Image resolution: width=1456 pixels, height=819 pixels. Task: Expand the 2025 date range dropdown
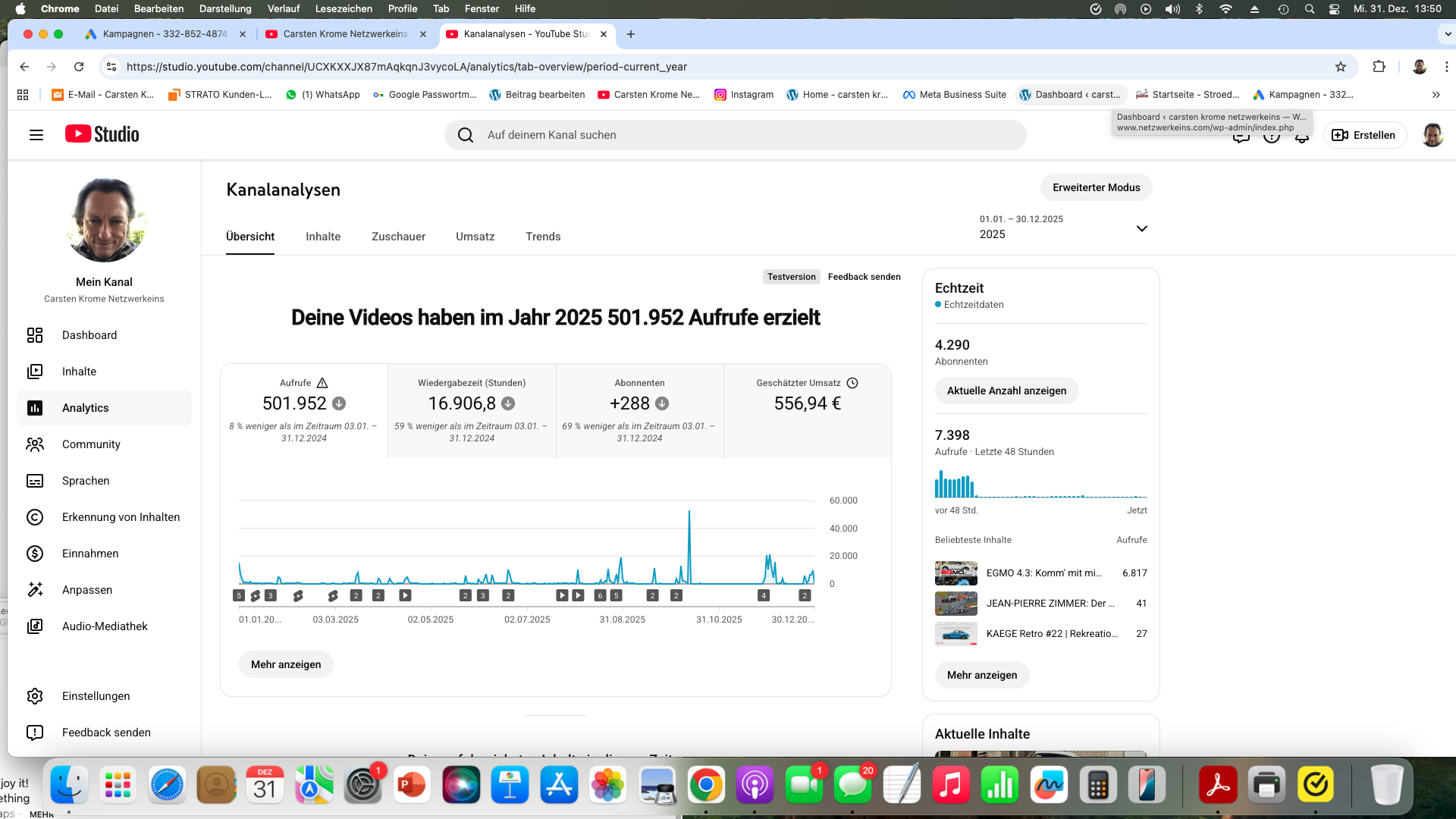pos(1141,228)
